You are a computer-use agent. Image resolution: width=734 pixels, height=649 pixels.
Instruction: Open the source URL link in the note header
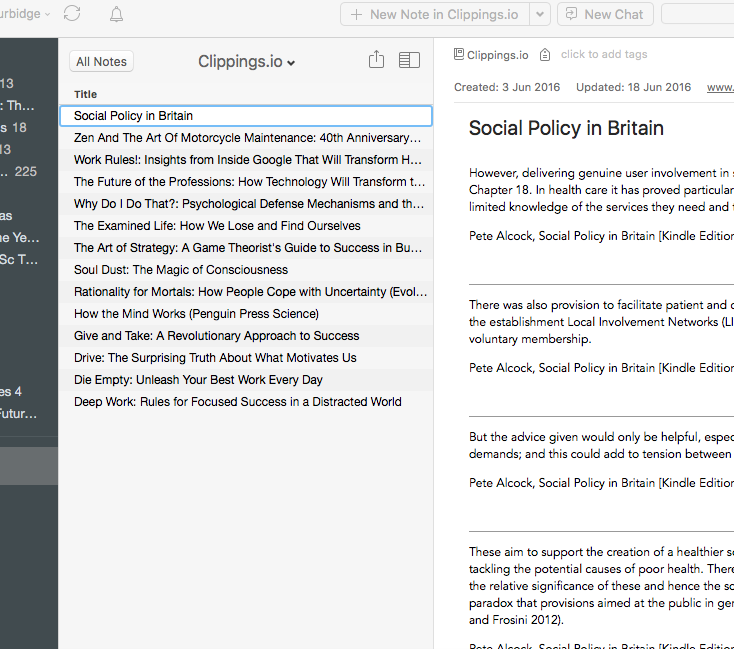point(720,87)
